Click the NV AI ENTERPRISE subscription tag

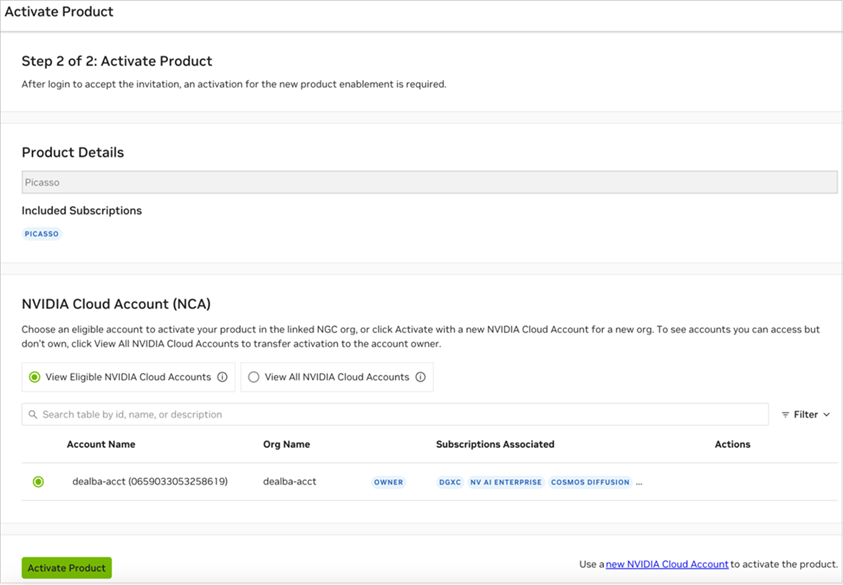point(506,482)
